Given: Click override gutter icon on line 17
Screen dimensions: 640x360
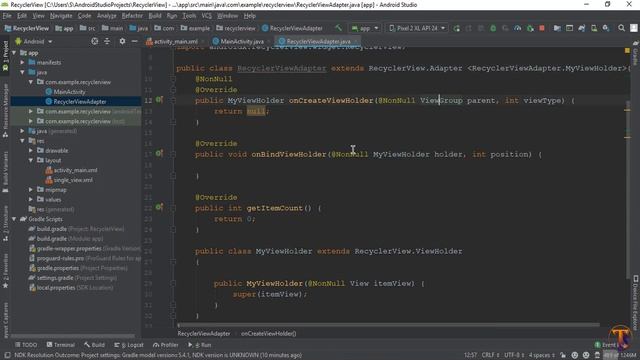Looking at the screenshot, I should (159, 153).
